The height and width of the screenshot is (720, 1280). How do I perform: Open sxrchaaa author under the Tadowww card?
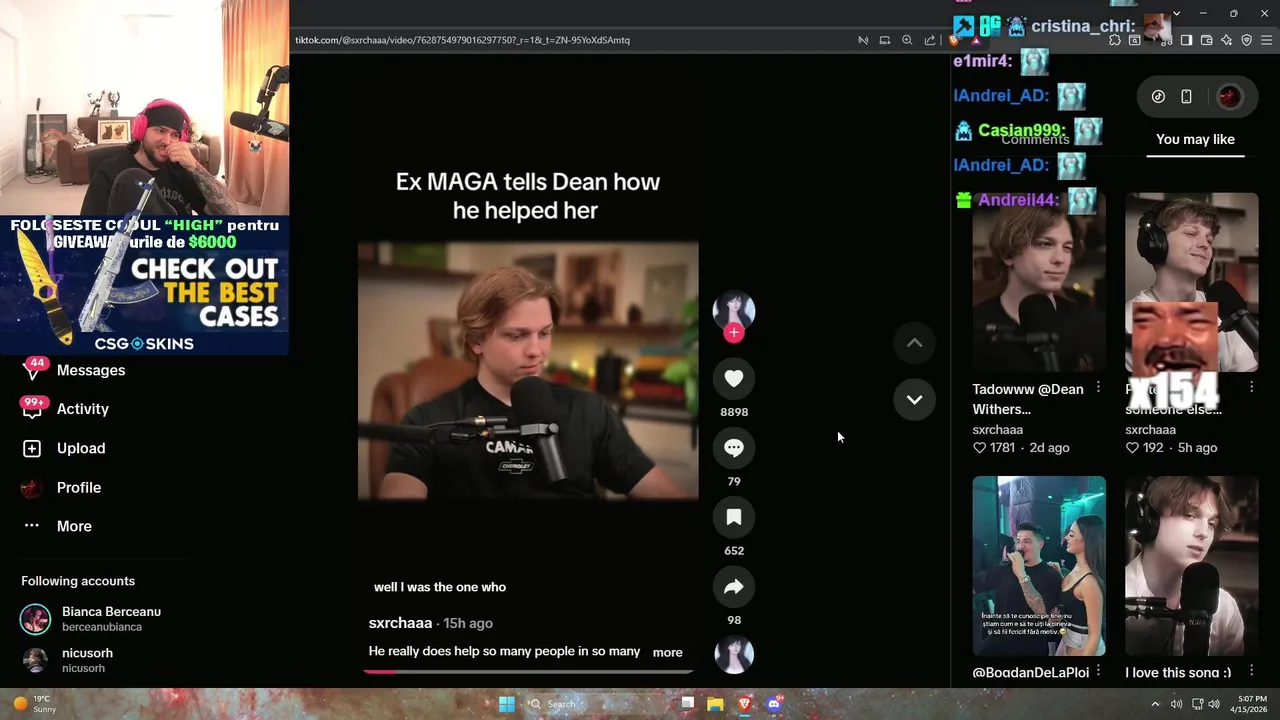point(997,429)
